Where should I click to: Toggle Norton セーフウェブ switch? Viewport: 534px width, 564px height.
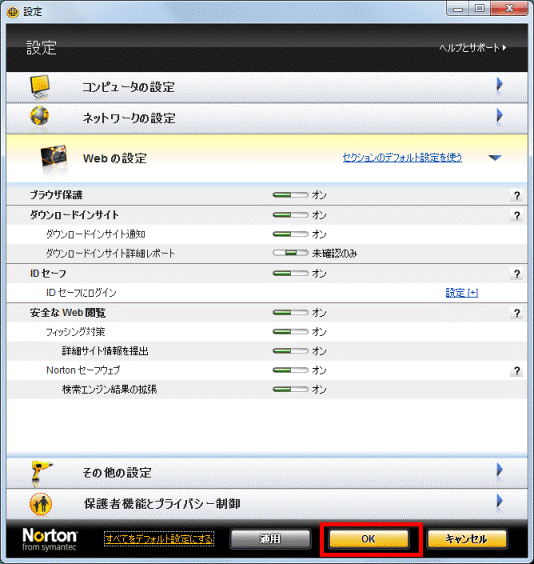pos(290,370)
